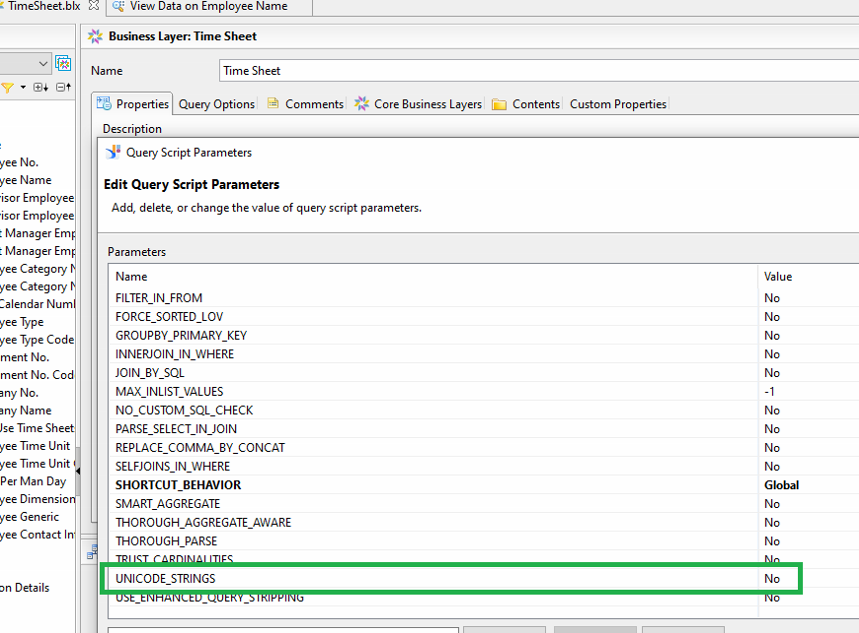Select the Custom Properties tab
Viewport: 859px width, 633px height.
pyautogui.click(x=617, y=104)
